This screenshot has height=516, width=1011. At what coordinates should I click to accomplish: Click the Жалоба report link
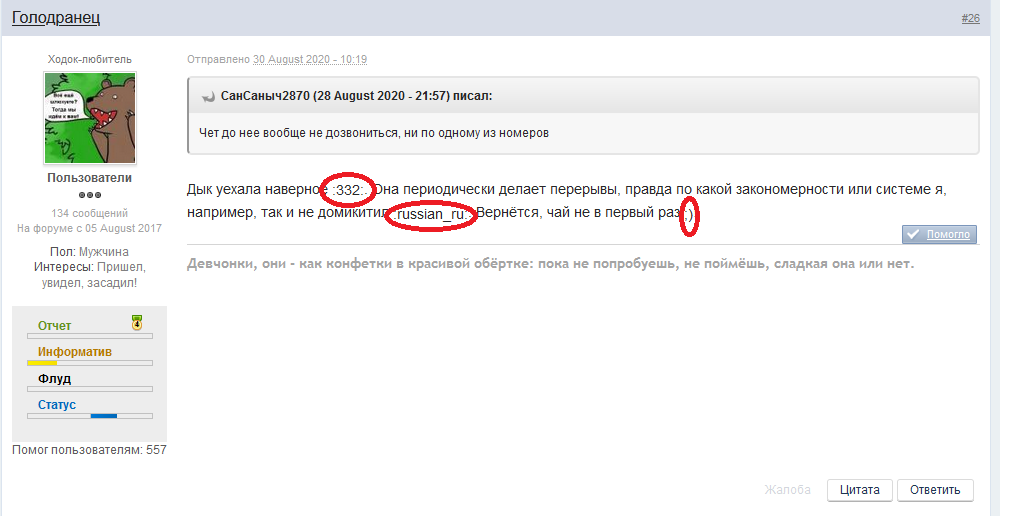(x=787, y=490)
